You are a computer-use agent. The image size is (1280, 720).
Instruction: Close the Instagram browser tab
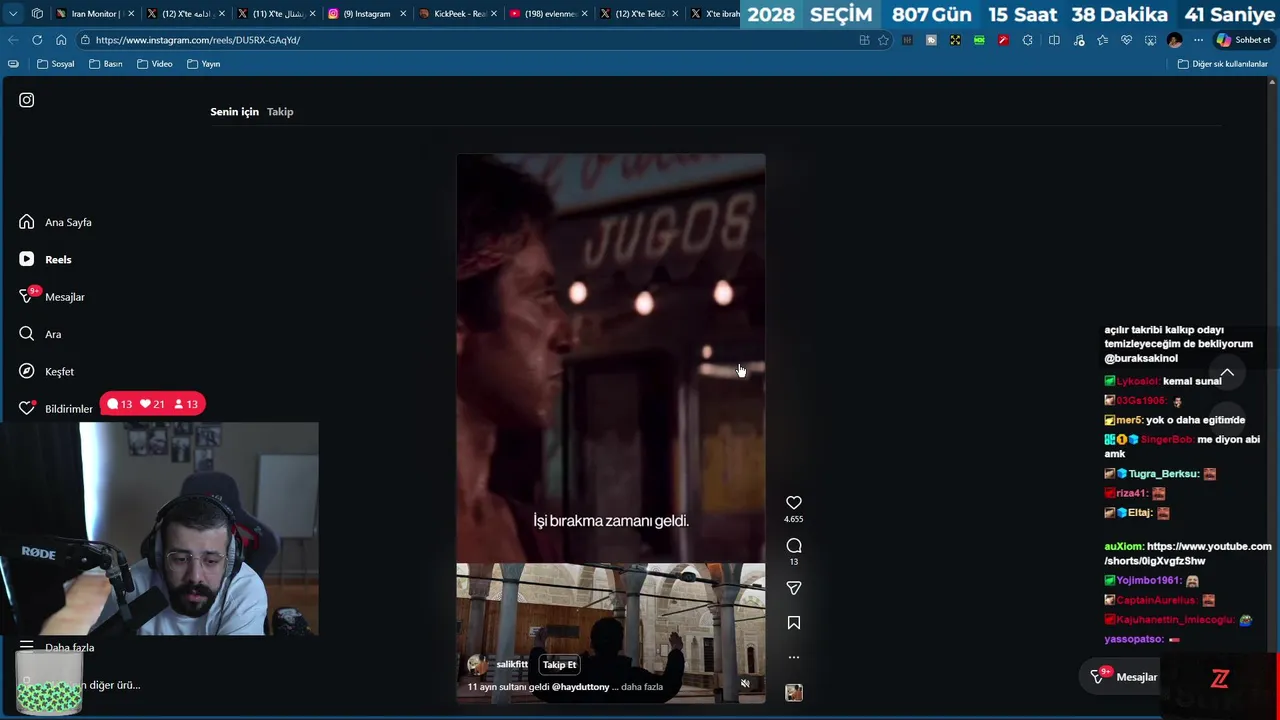point(403,14)
